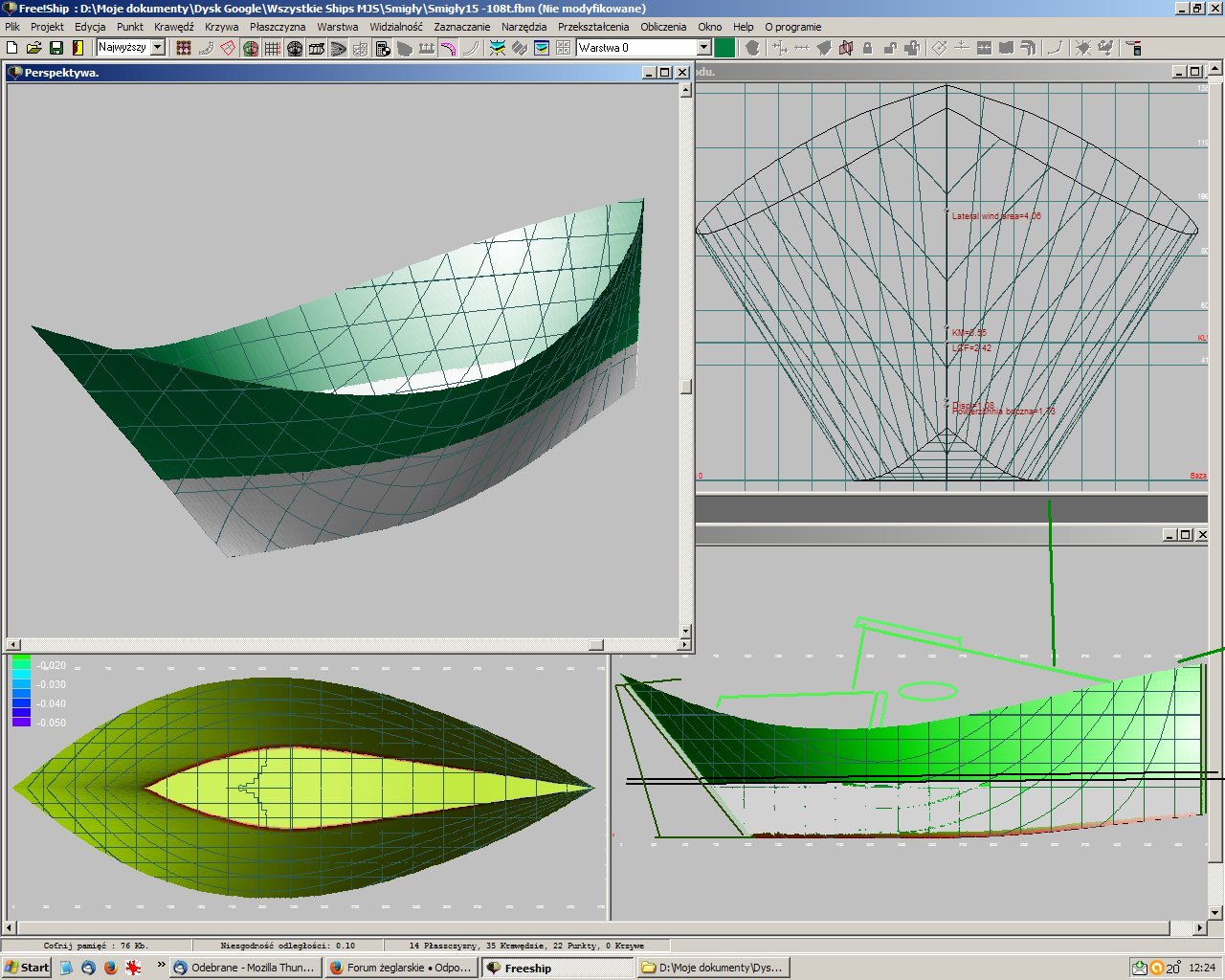Image resolution: width=1225 pixels, height=980 pixels.
Task: Toggle the control net display
Action: [184, 48]
